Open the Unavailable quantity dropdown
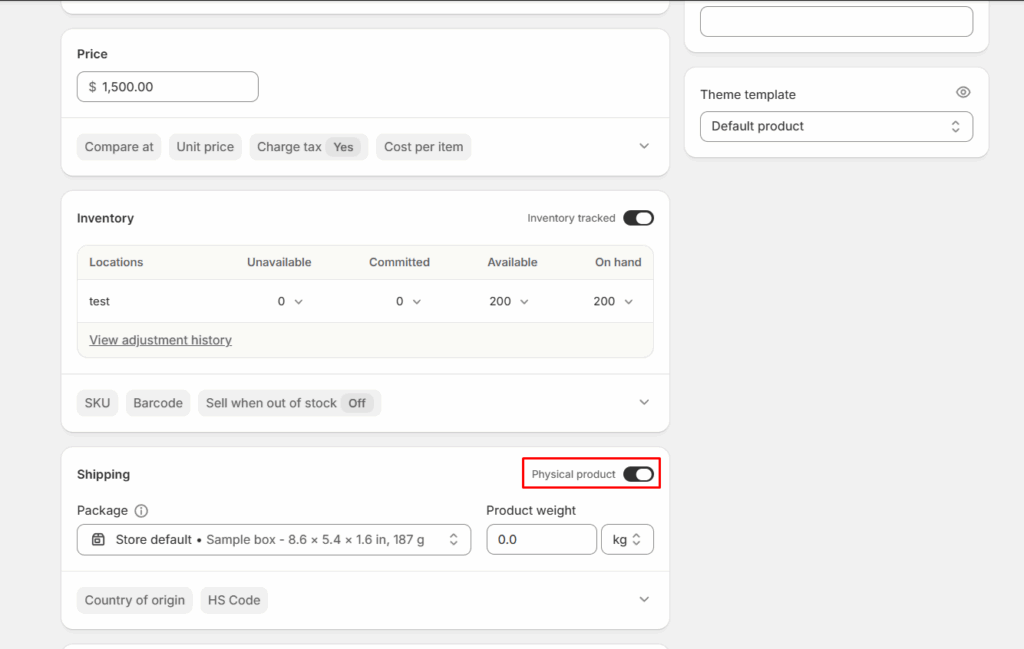This screenshot has height=649, width=1024. 290,301
